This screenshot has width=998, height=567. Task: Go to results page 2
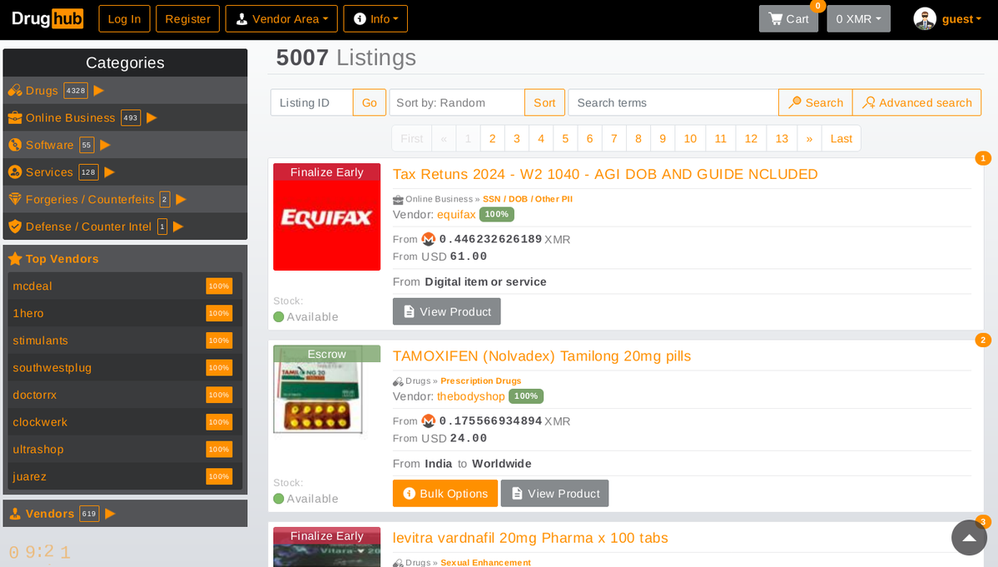[492, 139]
